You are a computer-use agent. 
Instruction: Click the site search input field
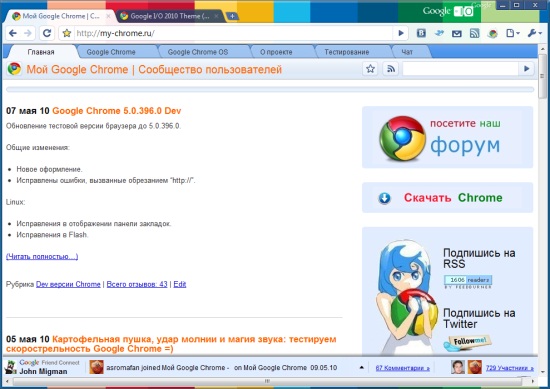(461, 69)
